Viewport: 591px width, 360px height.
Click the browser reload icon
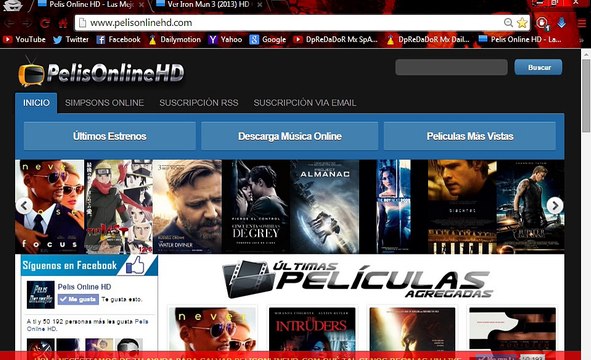pos(45,23)
